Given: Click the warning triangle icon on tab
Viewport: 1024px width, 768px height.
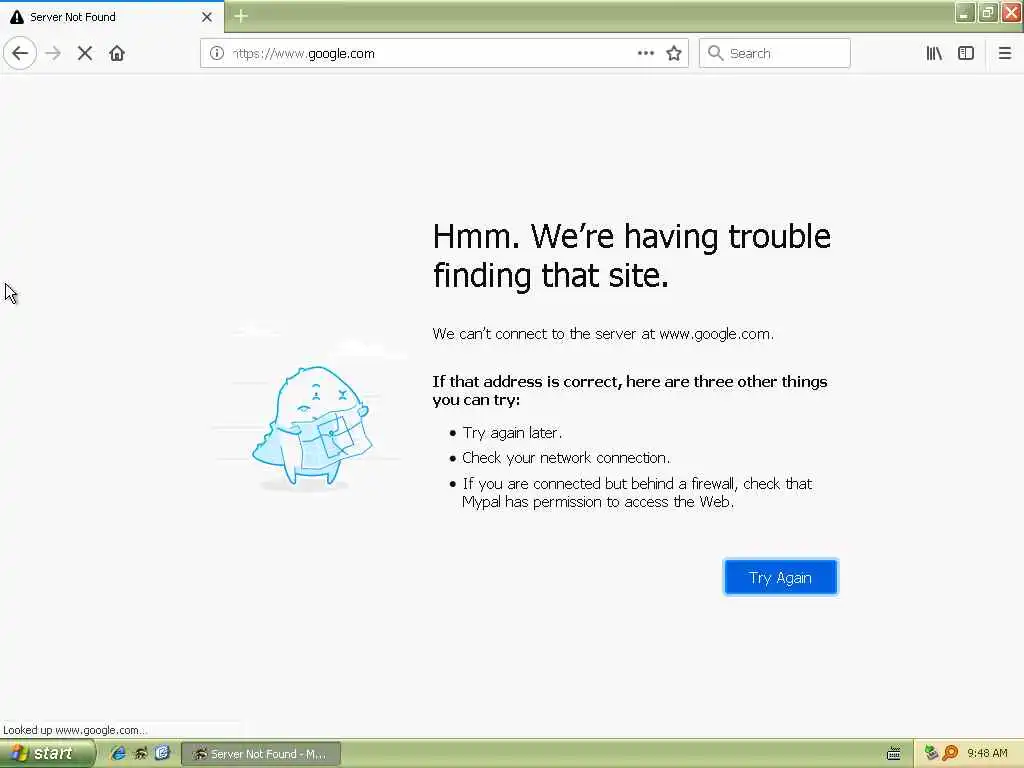Looking at the screenshot, I should point(17,17).
